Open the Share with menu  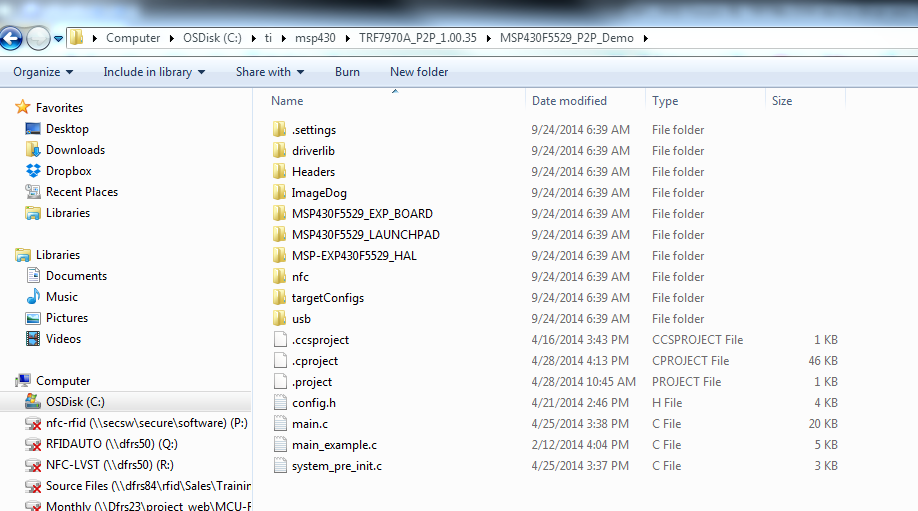tap(270, 72)
